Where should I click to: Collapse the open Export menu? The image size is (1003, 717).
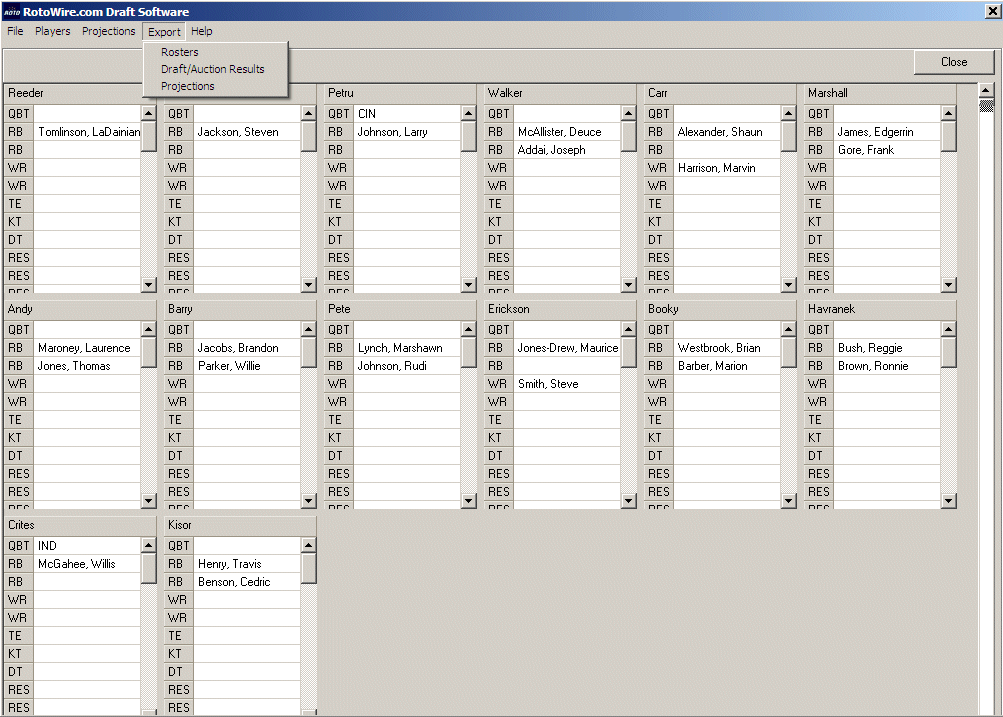tap(164, 32)
